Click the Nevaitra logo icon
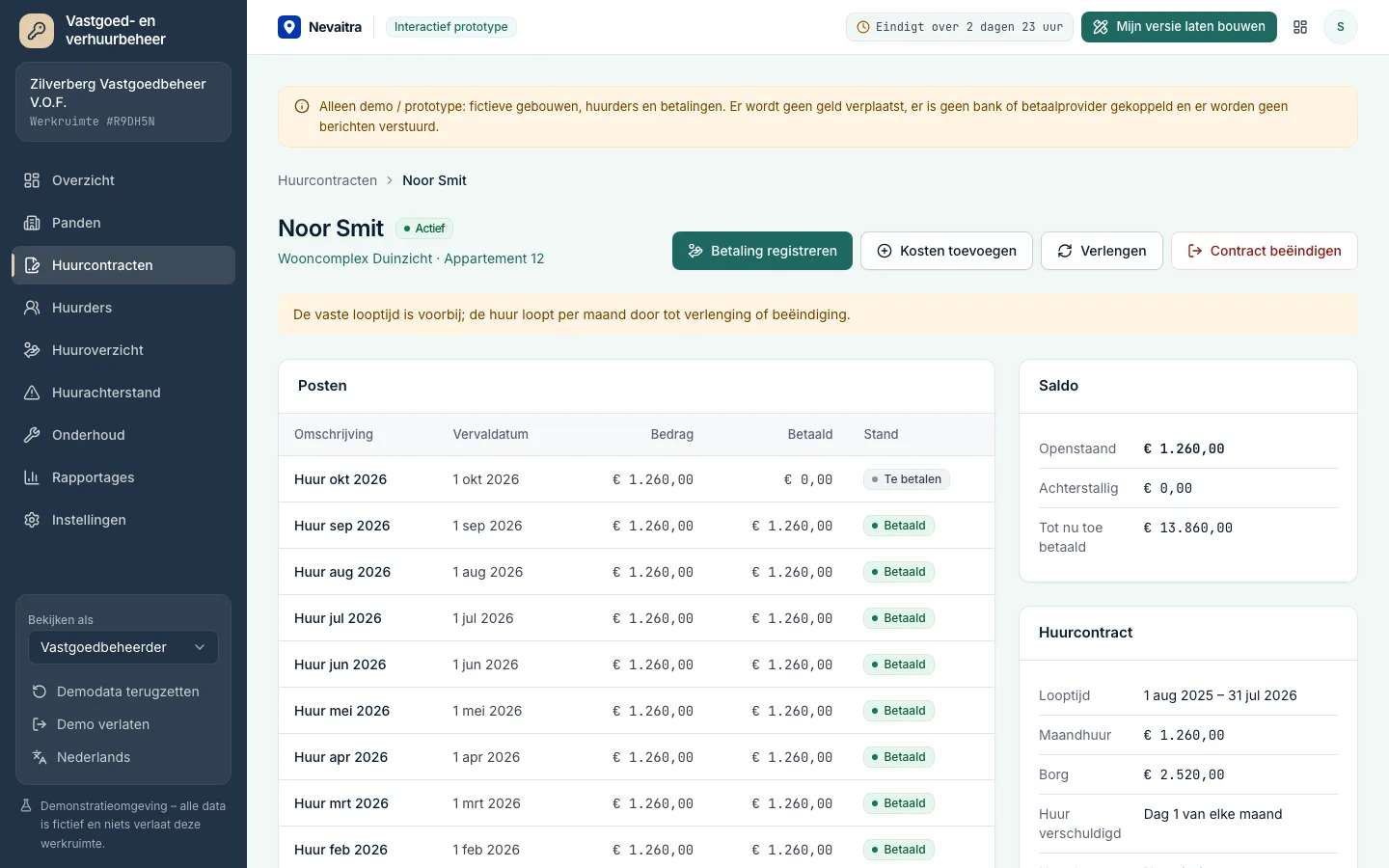 point(289,27)
